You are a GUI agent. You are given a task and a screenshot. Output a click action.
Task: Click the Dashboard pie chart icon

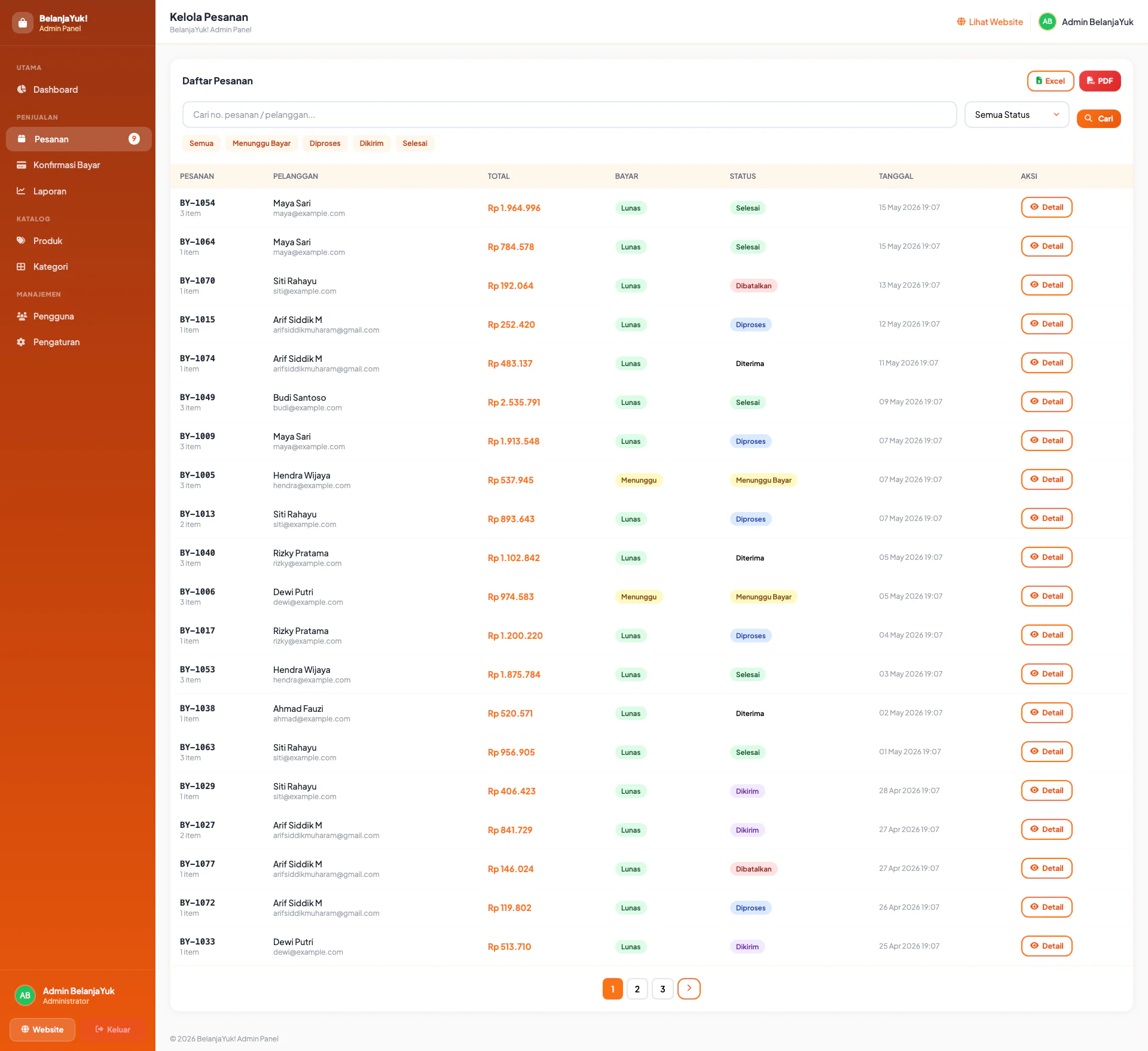tap(22, 89)
